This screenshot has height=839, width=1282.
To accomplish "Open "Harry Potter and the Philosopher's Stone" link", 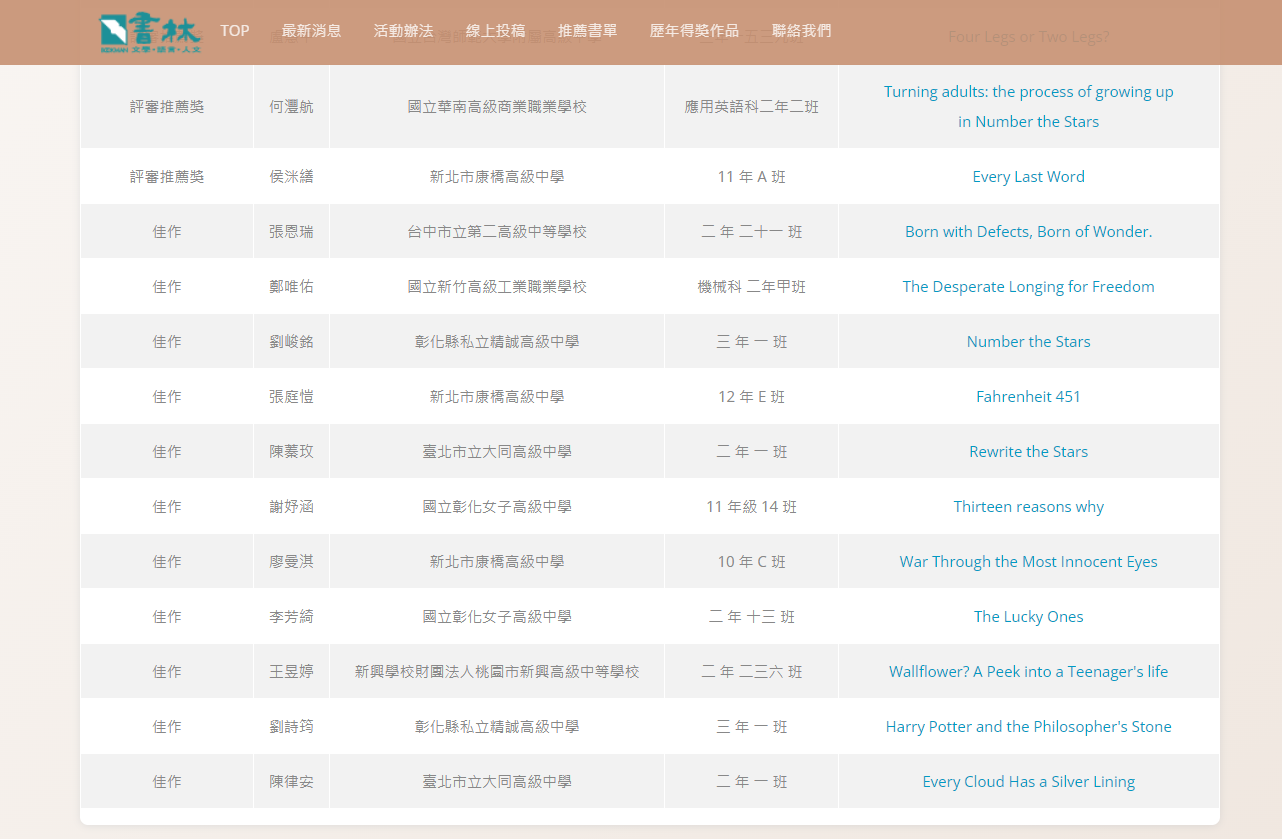I will click(1029, 727).
